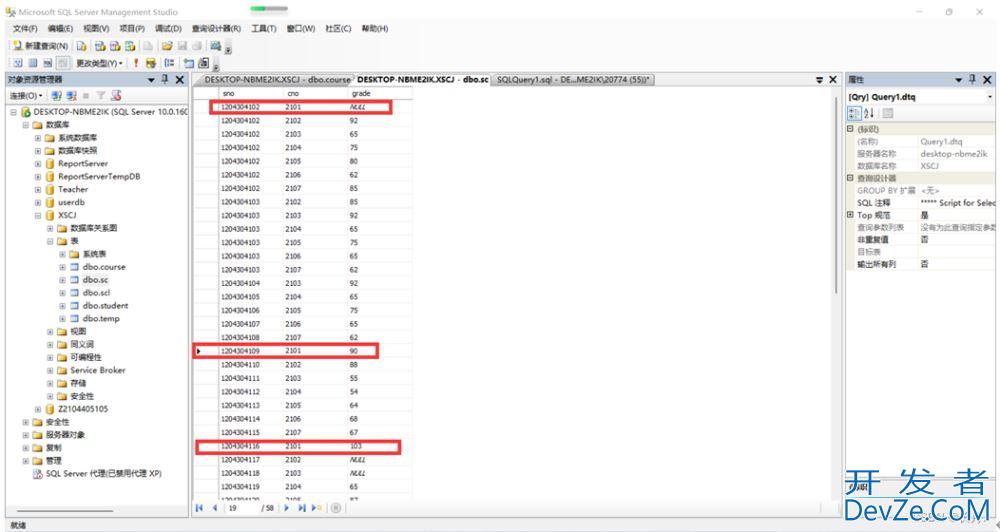Select the dbo.temp table in tree
This screenshot has width=1000, height=532.
101,318
